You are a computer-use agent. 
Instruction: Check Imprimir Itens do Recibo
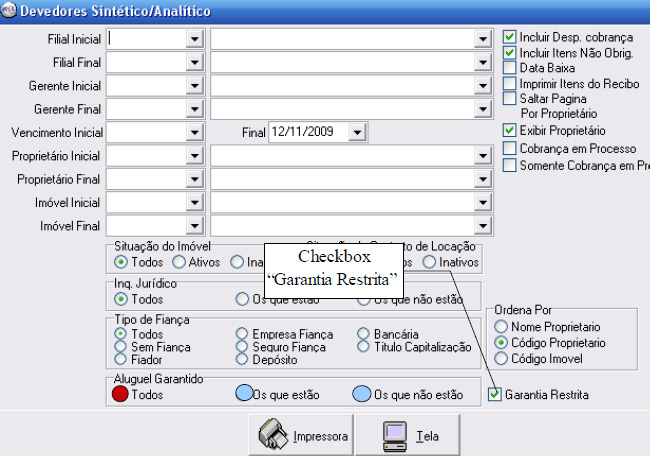point(510,83)
